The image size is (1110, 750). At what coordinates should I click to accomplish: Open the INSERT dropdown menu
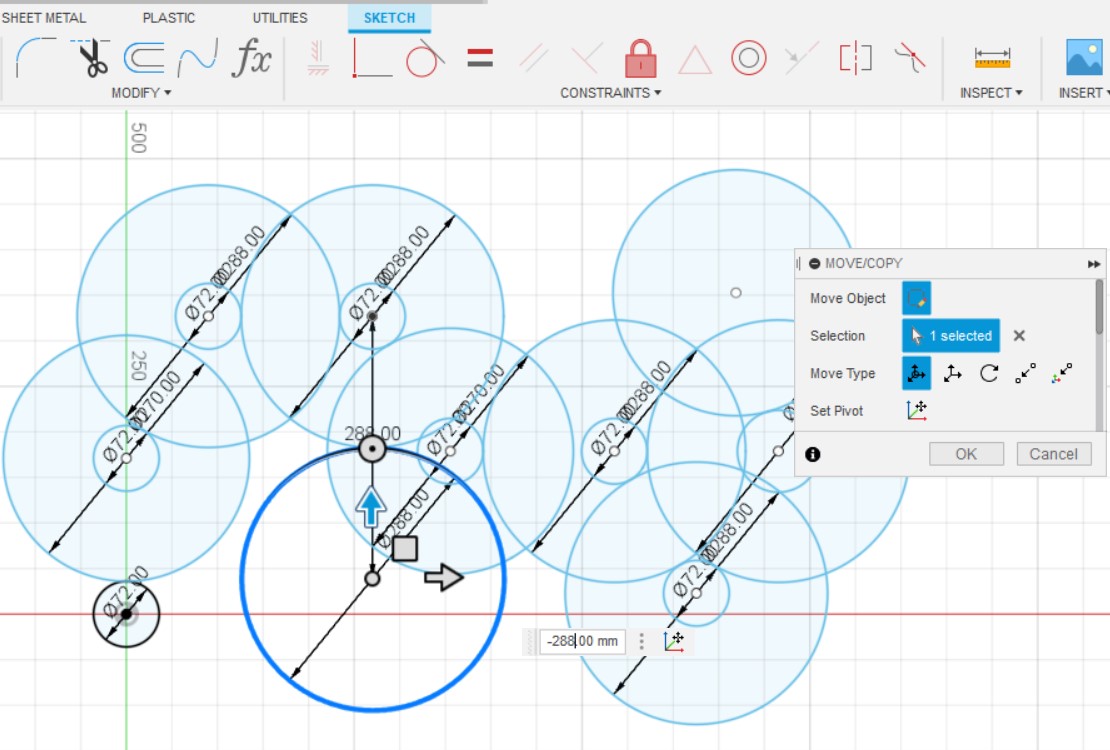pyautogui.click(x=1083, y=93)
